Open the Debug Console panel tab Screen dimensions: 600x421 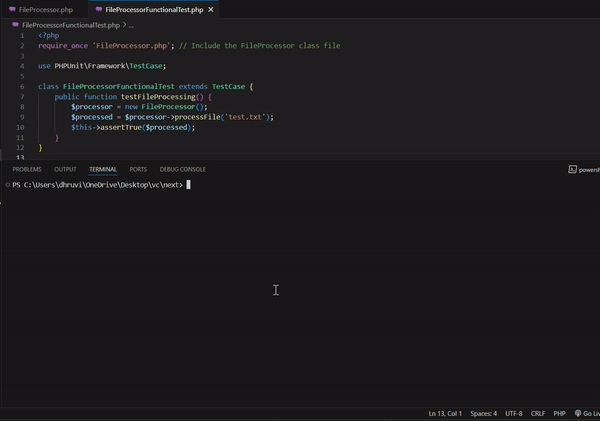[x=183, y=169]
